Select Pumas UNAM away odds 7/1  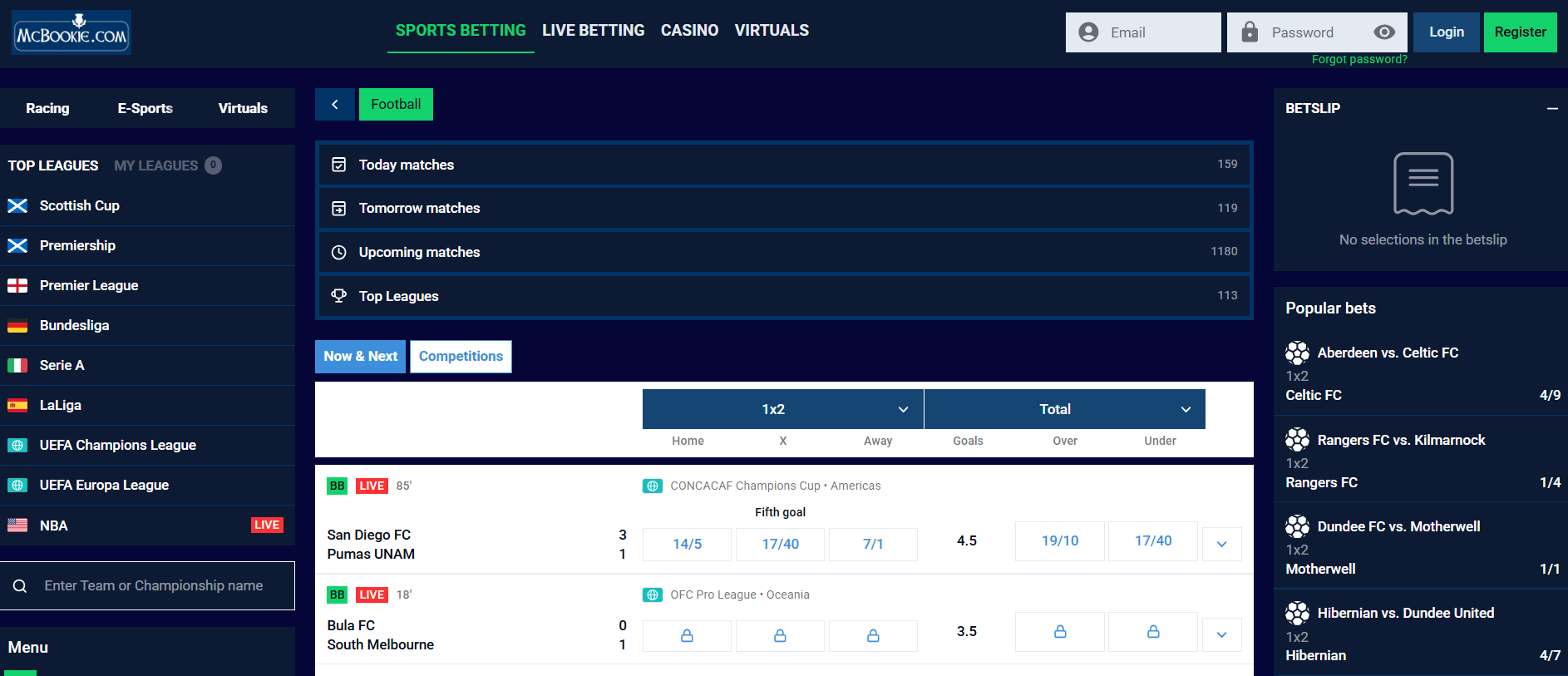pyautogui.click(x=873, y=545)
